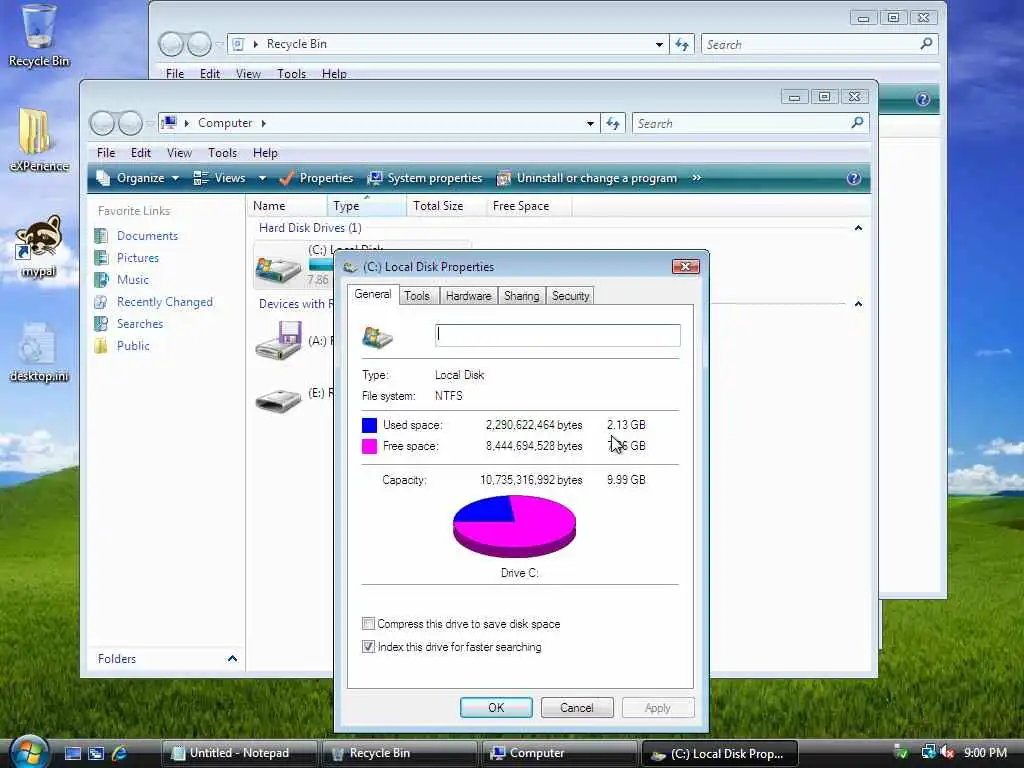This screenshot has height=768, width=1024.
Task: Toggle Index this drive for faster searching
Action: click(x=368, y=647)
